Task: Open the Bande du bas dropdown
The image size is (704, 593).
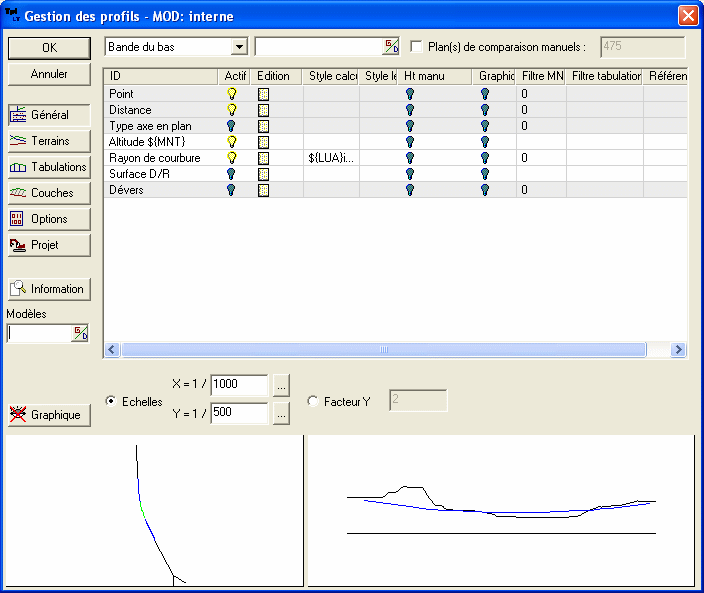Action: click(x=238, y=47)
